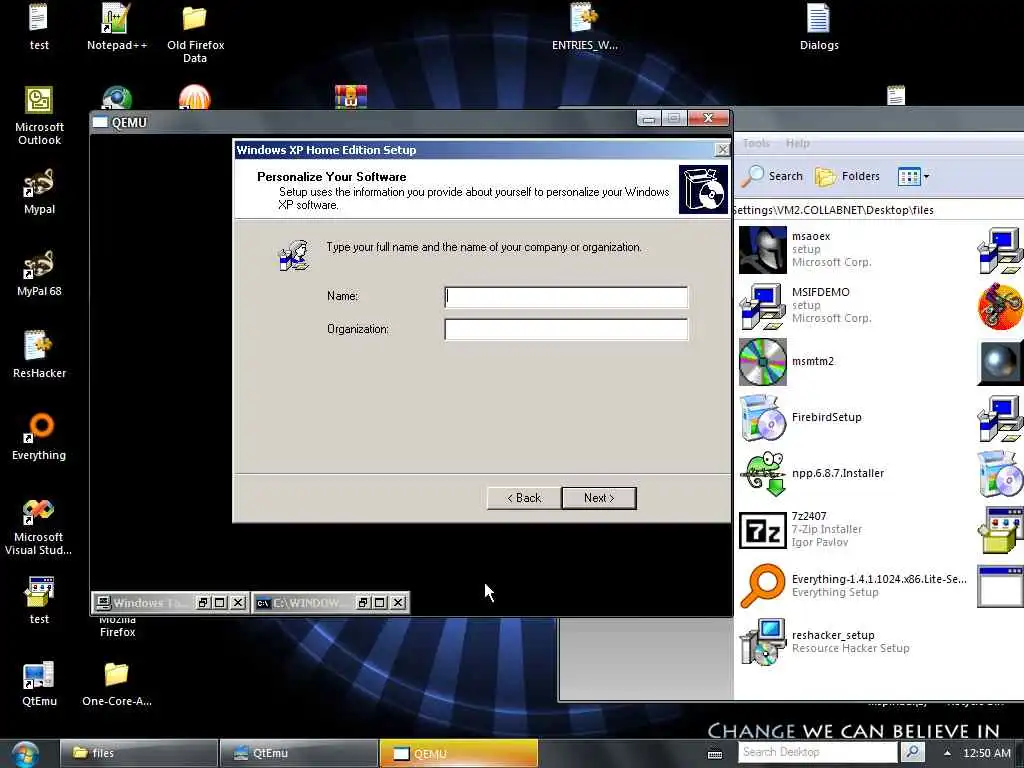The image size is (1024, 768).
Task: Launch Microsoft Outlook from desktop
Action: [x=39, y=116]
